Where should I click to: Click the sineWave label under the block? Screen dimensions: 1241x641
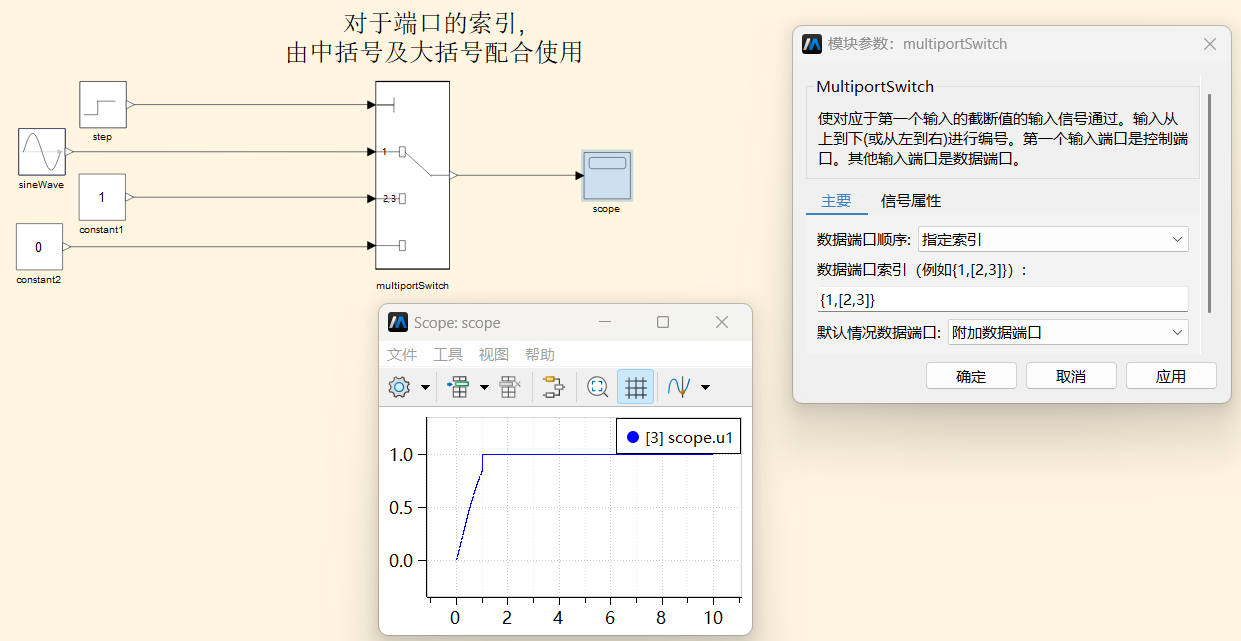tap(41, 185)
